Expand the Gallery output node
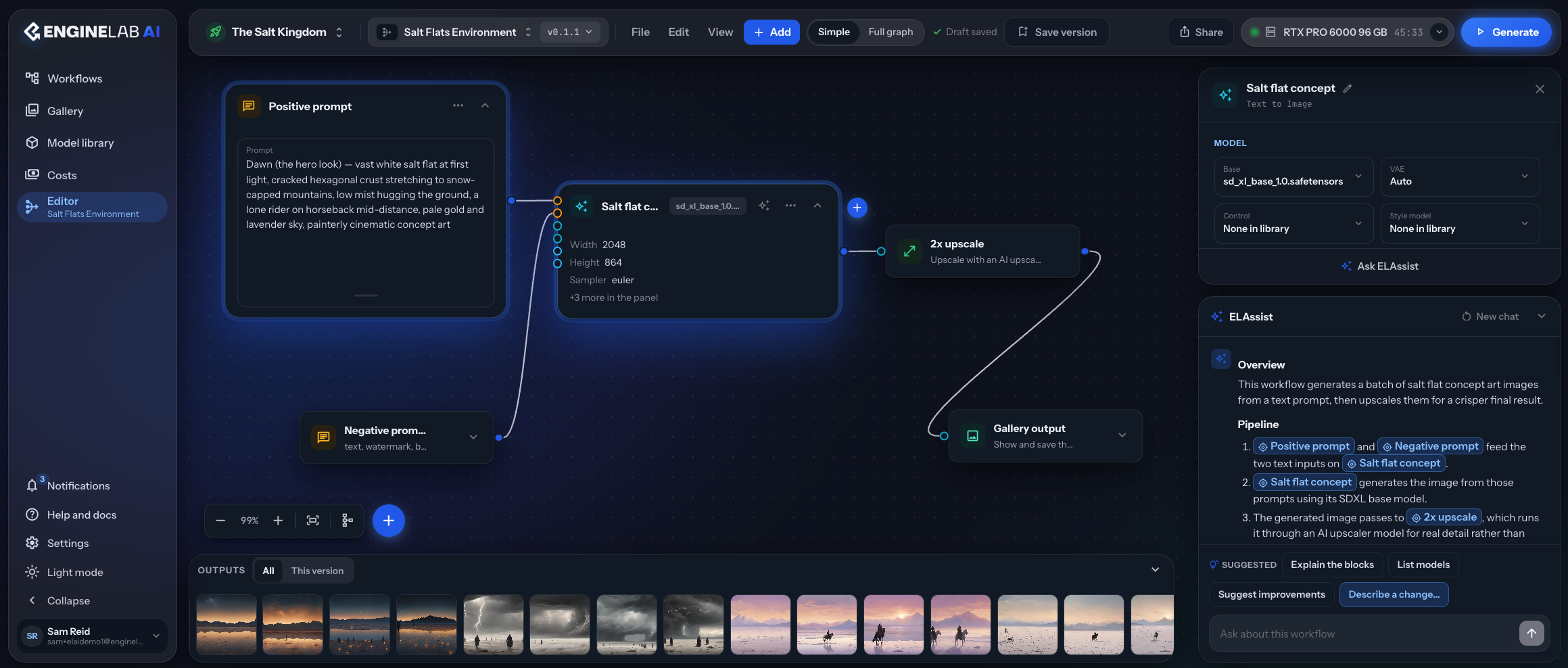1568x668 pixels. (1122, 435)
